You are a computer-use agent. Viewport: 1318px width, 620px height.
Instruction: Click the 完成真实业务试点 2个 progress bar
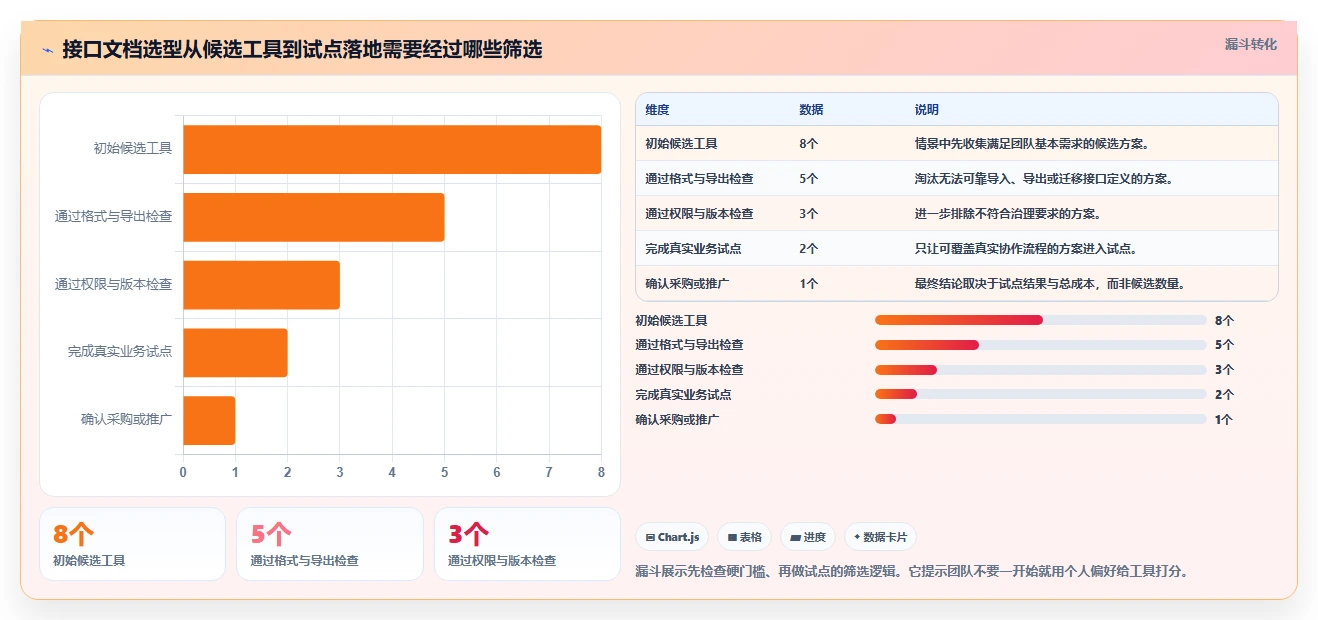tap(1040, 395)
